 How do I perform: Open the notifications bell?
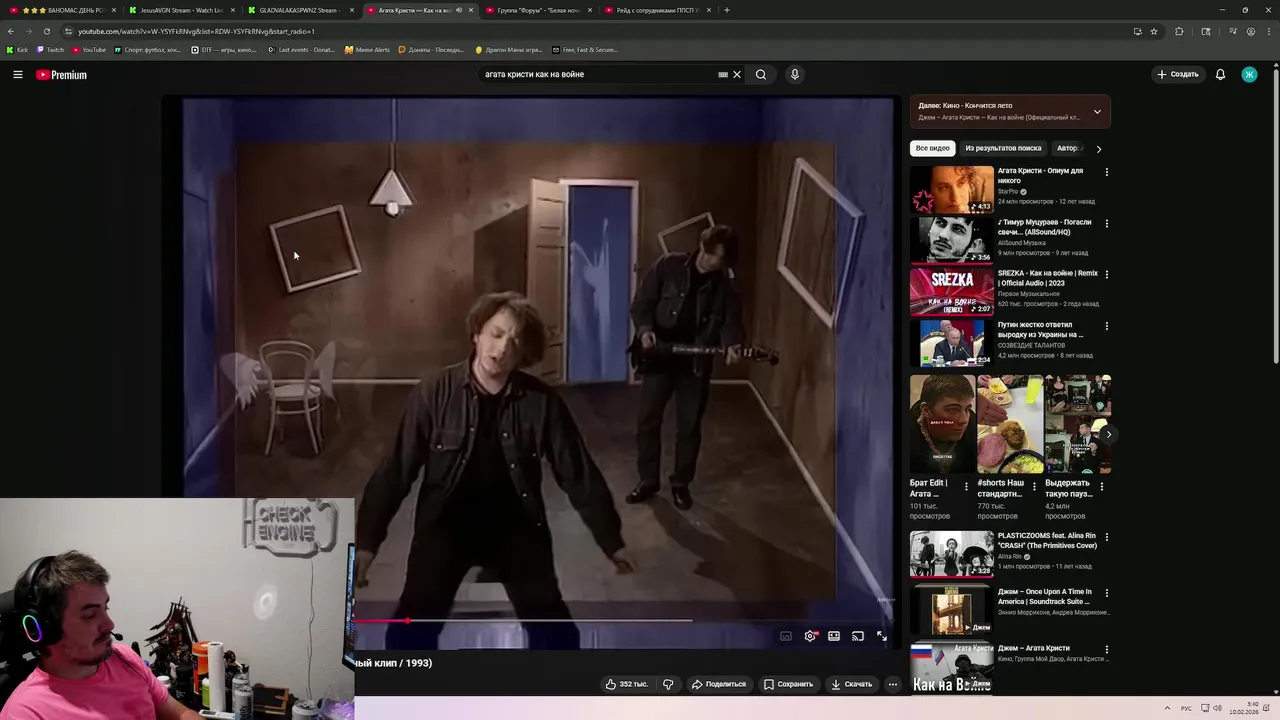pos(1220,74)
